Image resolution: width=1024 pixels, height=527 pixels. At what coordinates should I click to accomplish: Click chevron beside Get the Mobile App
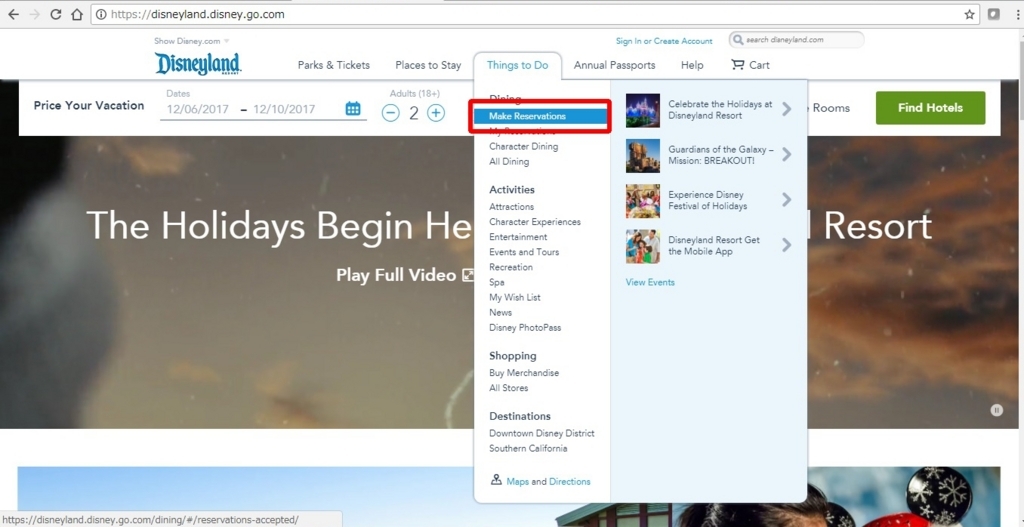[786, 245]
